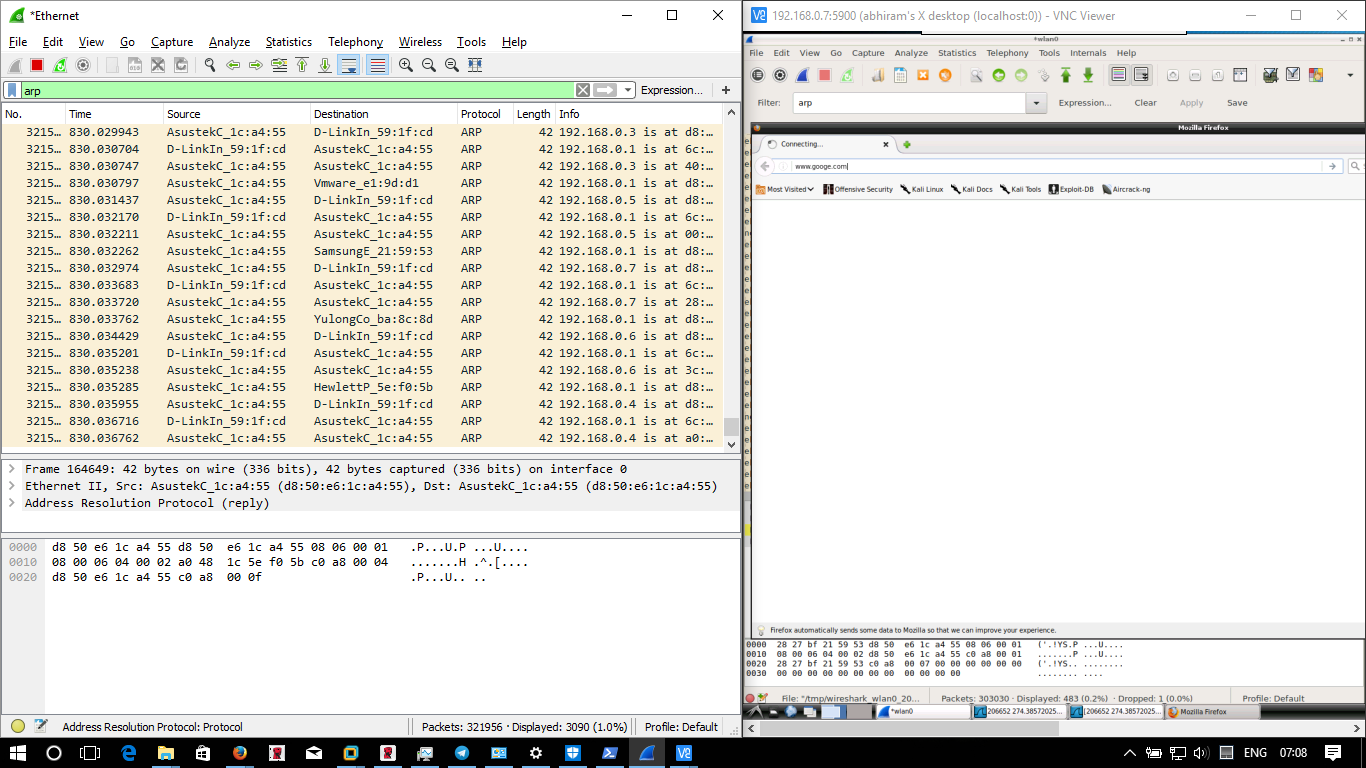Open the Wireless menu
Viewport: 1366px width, 768px height.
pos(420,42)
